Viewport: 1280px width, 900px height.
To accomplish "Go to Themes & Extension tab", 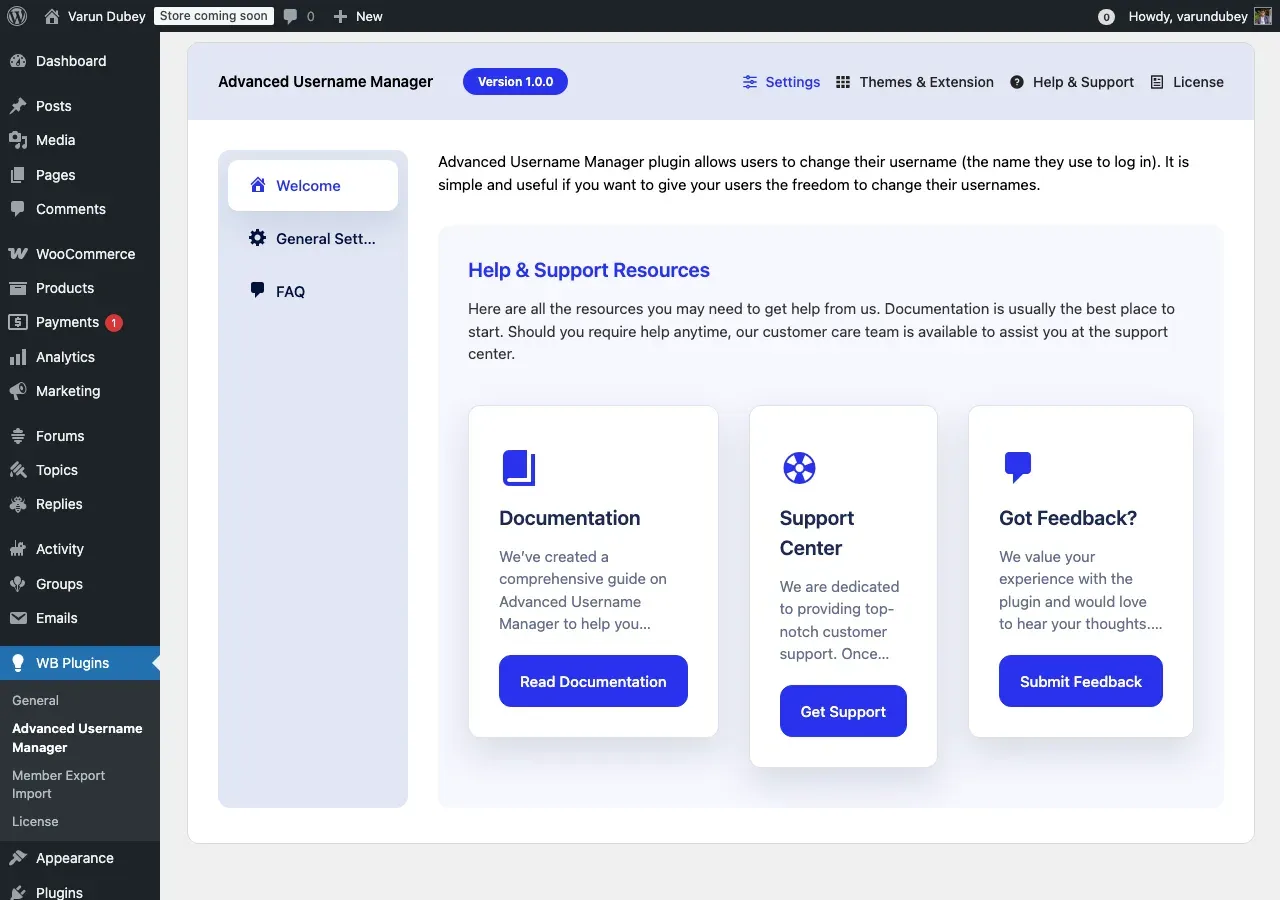I will pos(915,82).
